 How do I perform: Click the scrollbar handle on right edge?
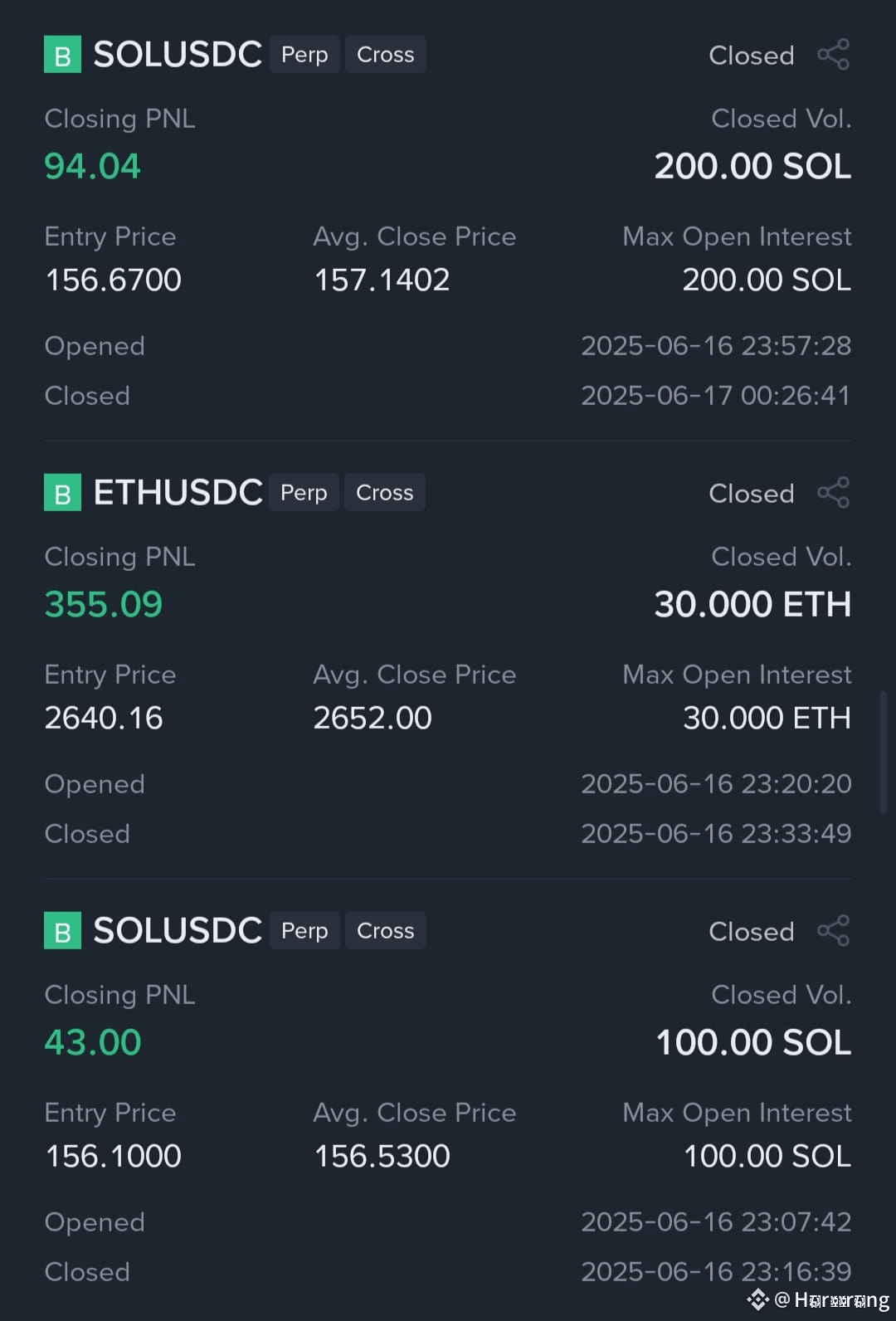pyautogui.click(x=883, y=752)
